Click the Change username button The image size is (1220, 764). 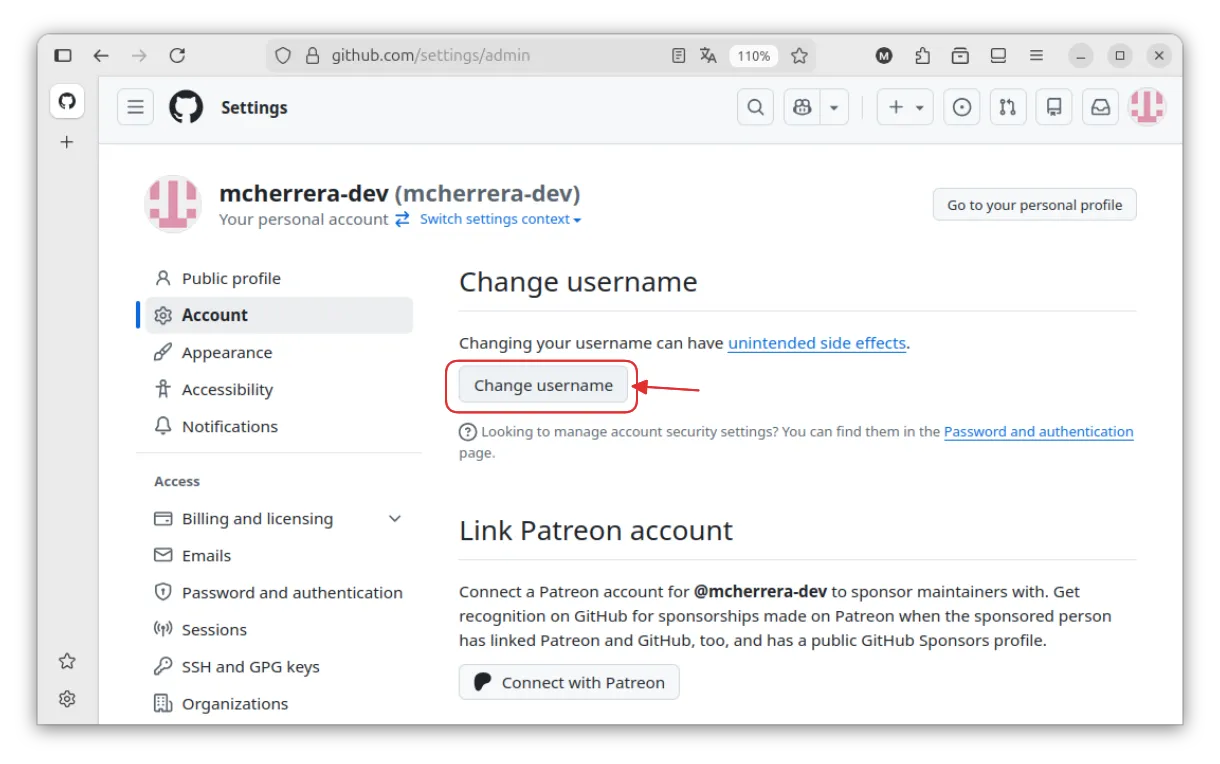[x=543, y=386]
